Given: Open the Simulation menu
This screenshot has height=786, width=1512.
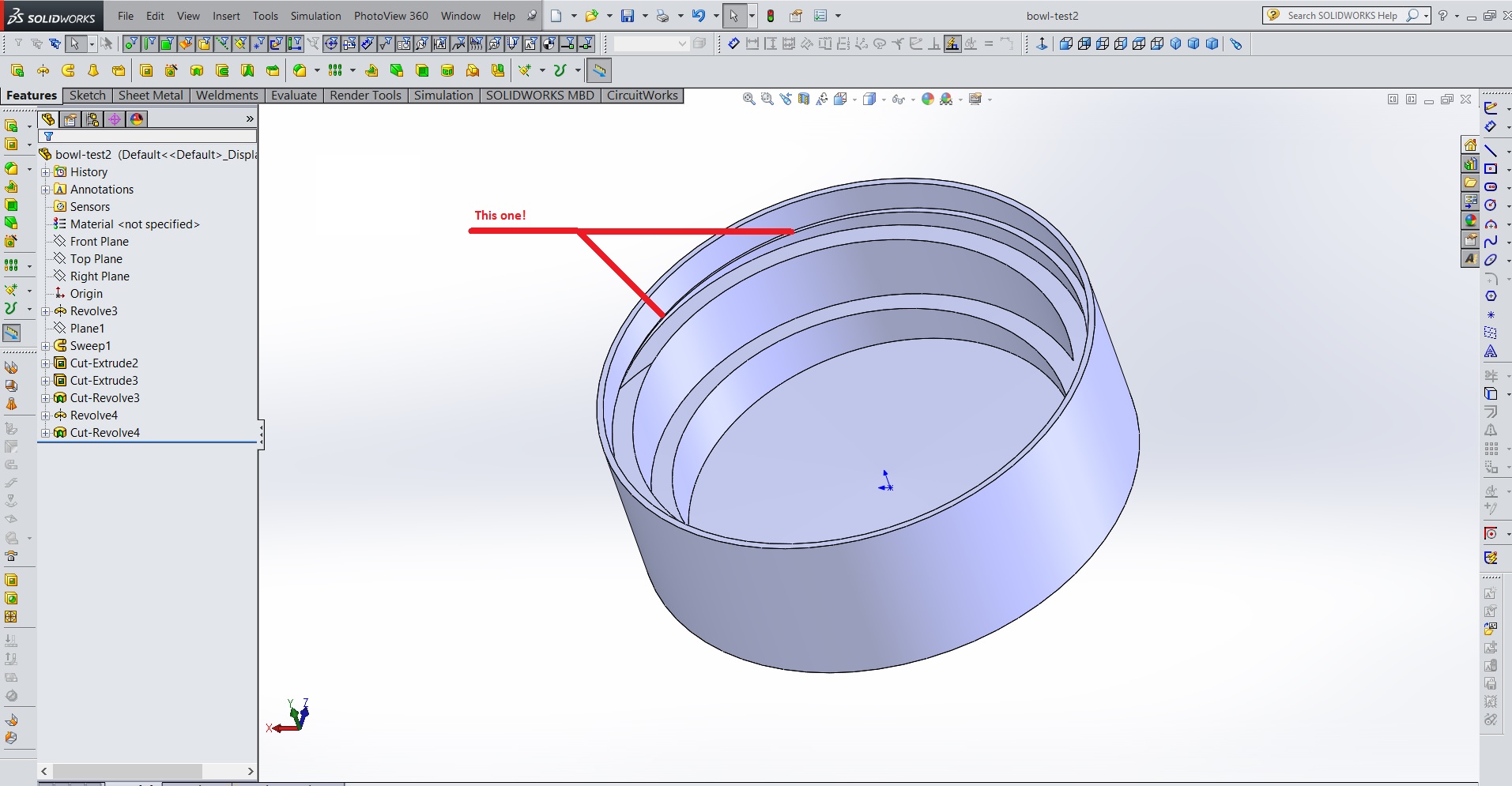Looking at the screenshot, I should tap(315, 16).
